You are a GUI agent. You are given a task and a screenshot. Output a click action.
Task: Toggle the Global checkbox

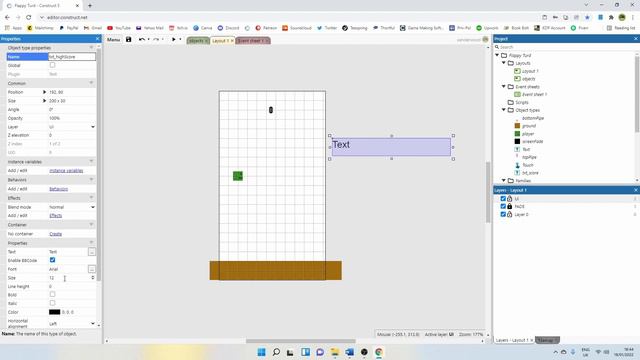pyautogui.click(x=52, y=65)
